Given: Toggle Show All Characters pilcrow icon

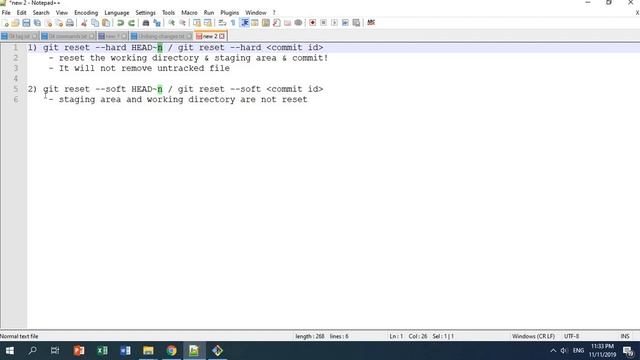Looking at the screenshot, I should (233, 23).
